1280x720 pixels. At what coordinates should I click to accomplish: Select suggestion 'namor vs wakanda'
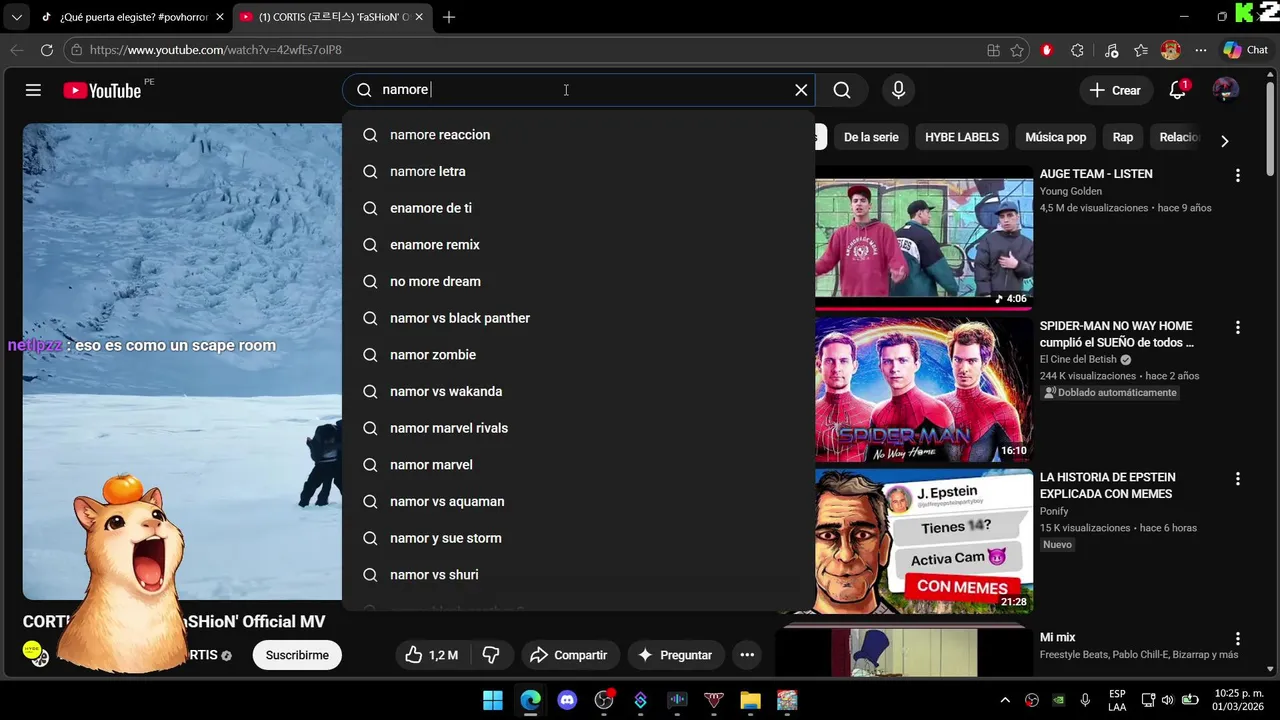point(578,392)
